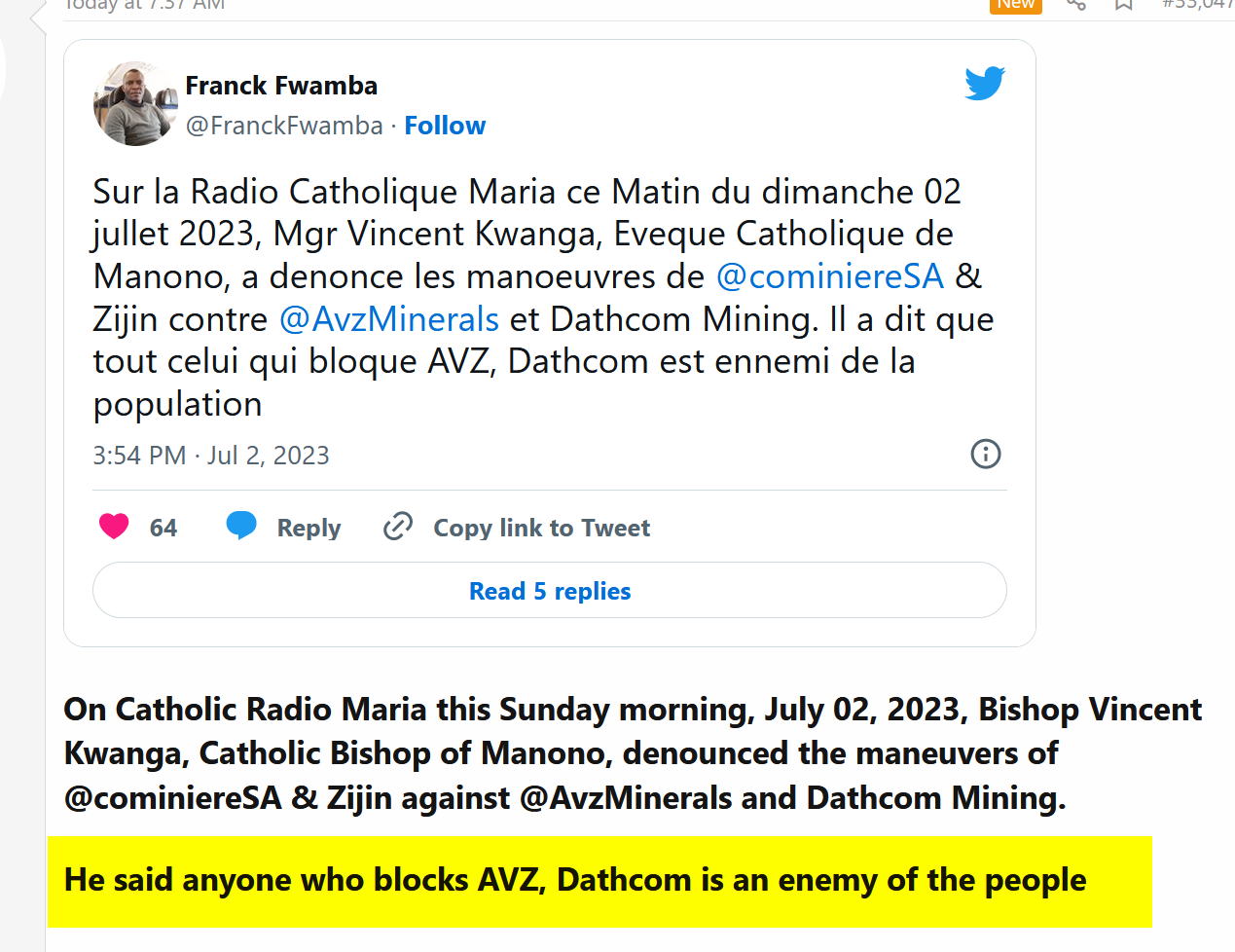The image size is (1235, 952).
Task: Click the Franck Fwamba display name
Action: pyautogui.click(x=281, y=86)
